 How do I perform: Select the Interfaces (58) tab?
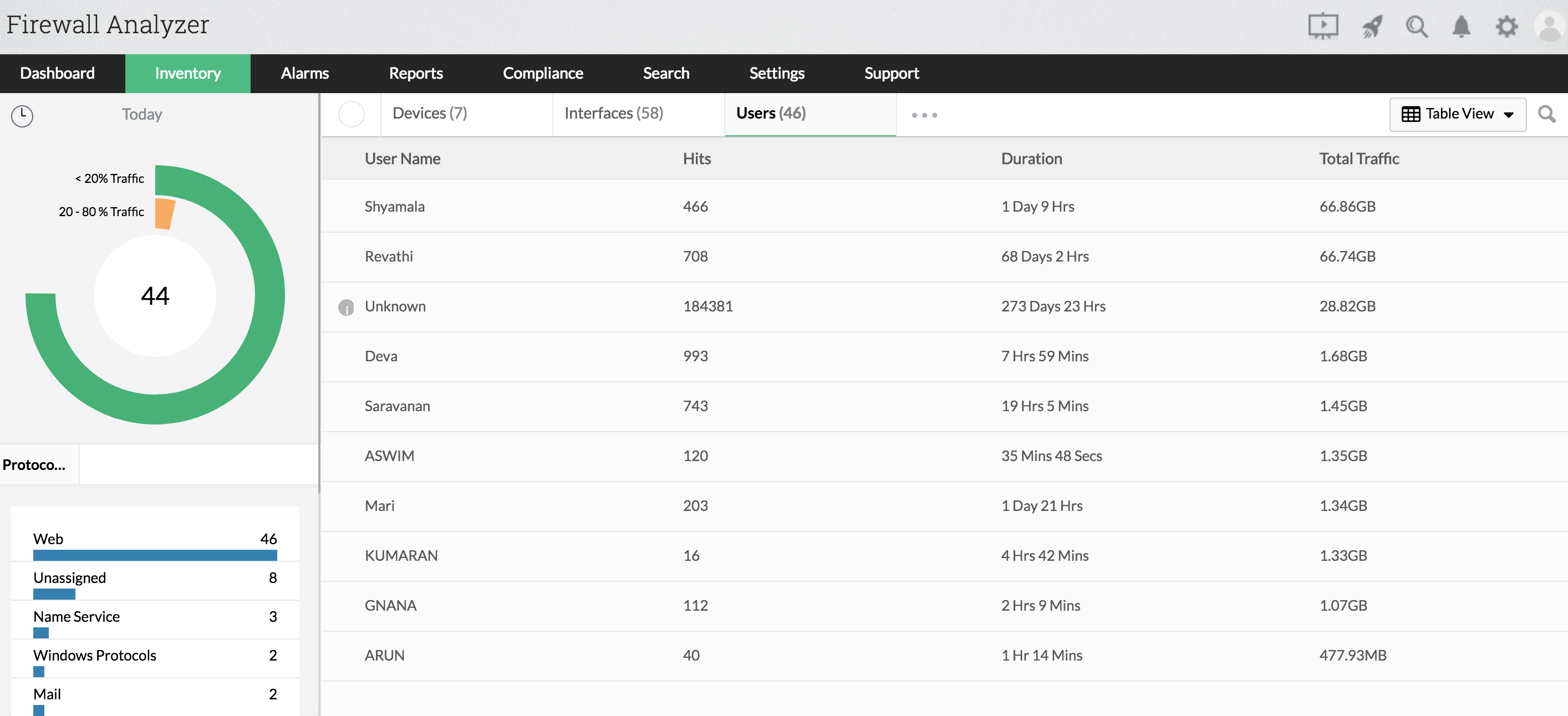tap(613, 113)
